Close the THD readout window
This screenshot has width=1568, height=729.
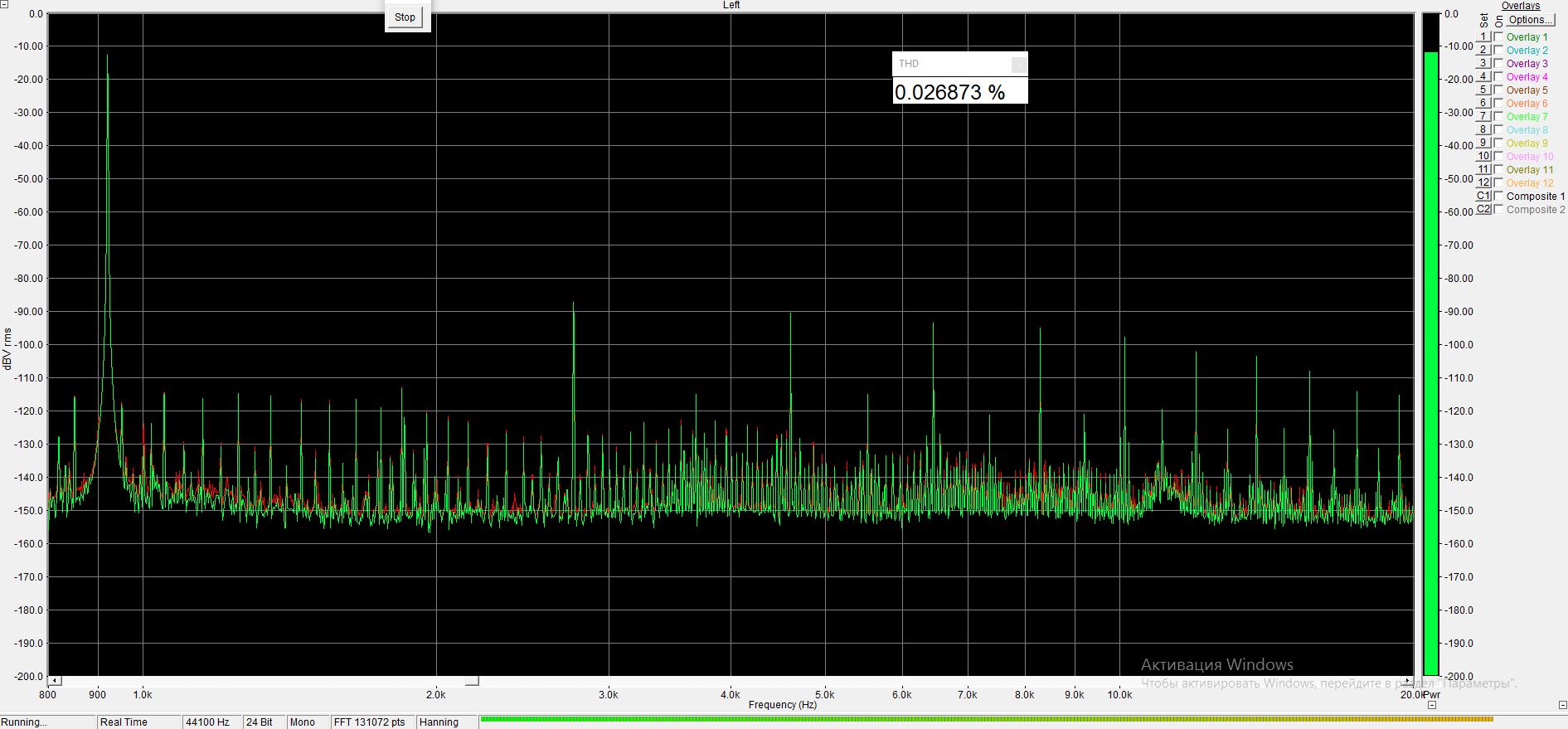click(x=1019, y=64)
